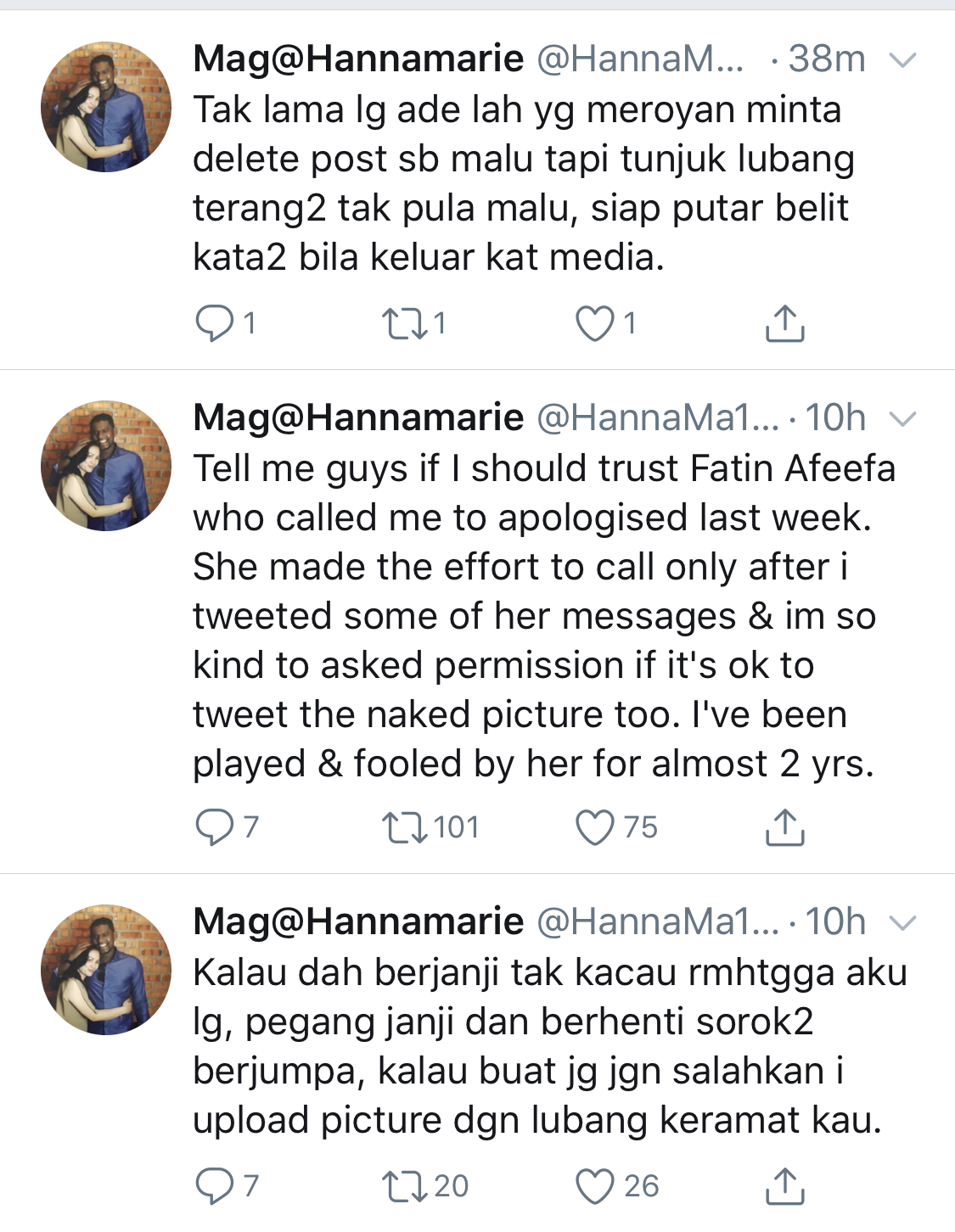
Task: Share the 38m tweet
Action: (784, 323)
